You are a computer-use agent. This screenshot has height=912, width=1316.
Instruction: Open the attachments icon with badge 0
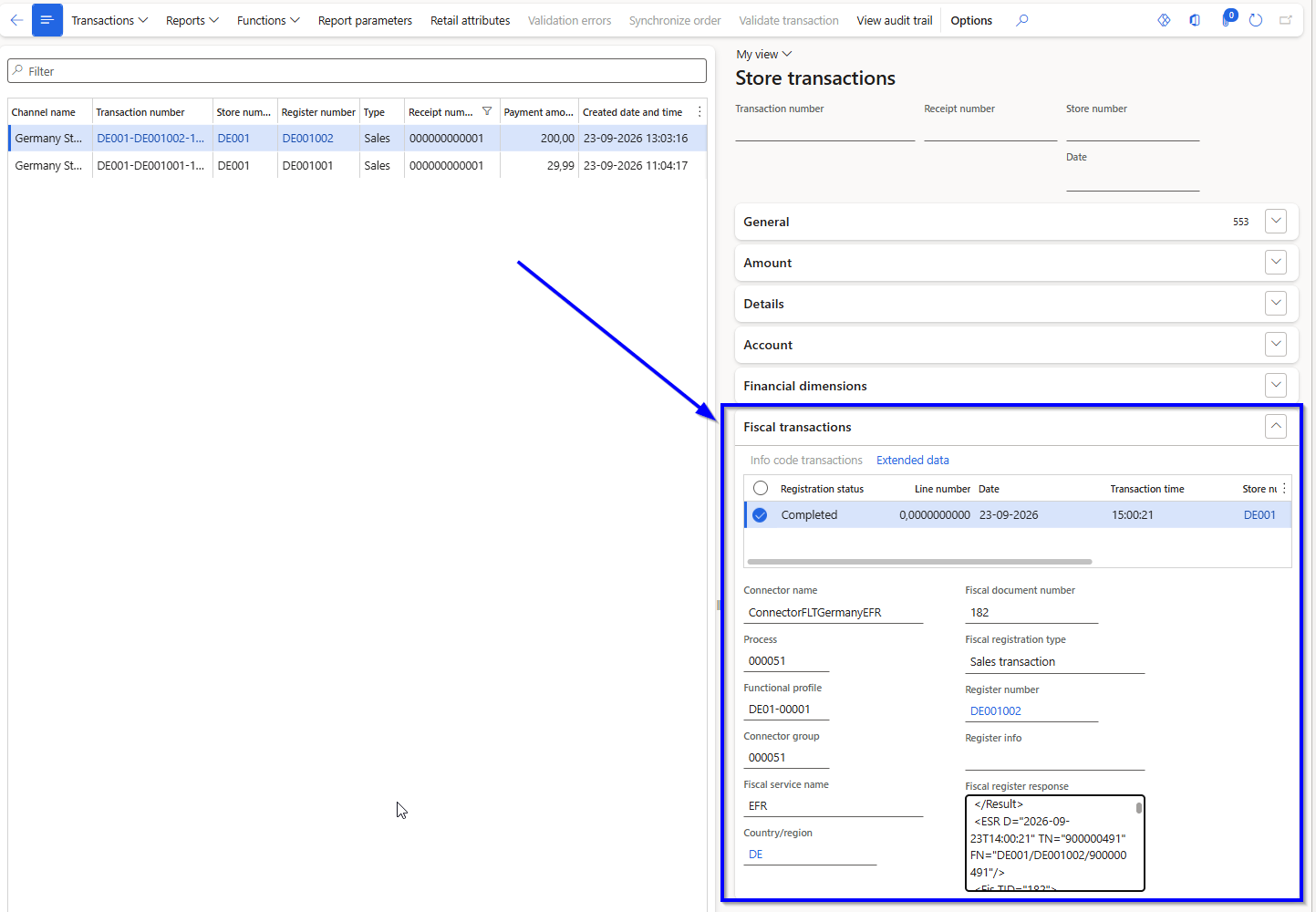pyautogui.click(x=1227, y=19)
